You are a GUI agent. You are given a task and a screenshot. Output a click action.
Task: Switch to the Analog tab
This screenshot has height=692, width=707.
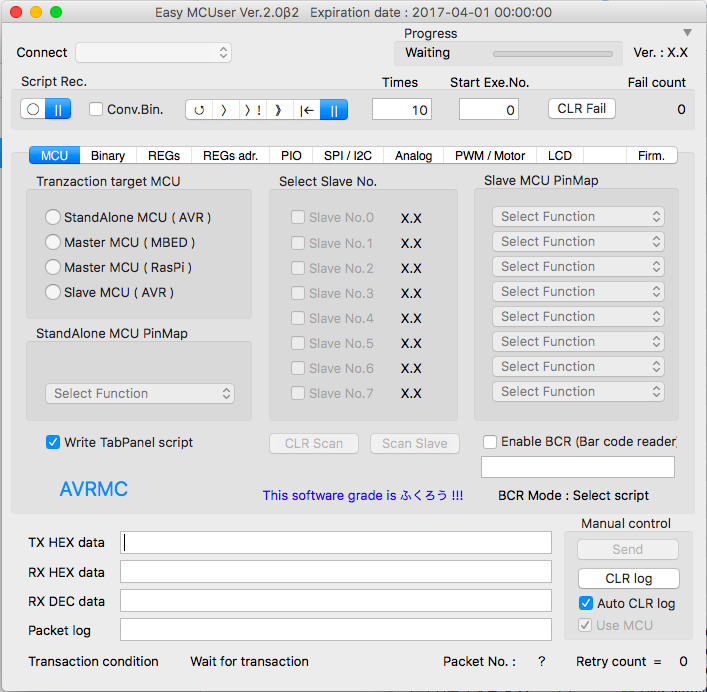pyautogui.click(x=413, y=156)
